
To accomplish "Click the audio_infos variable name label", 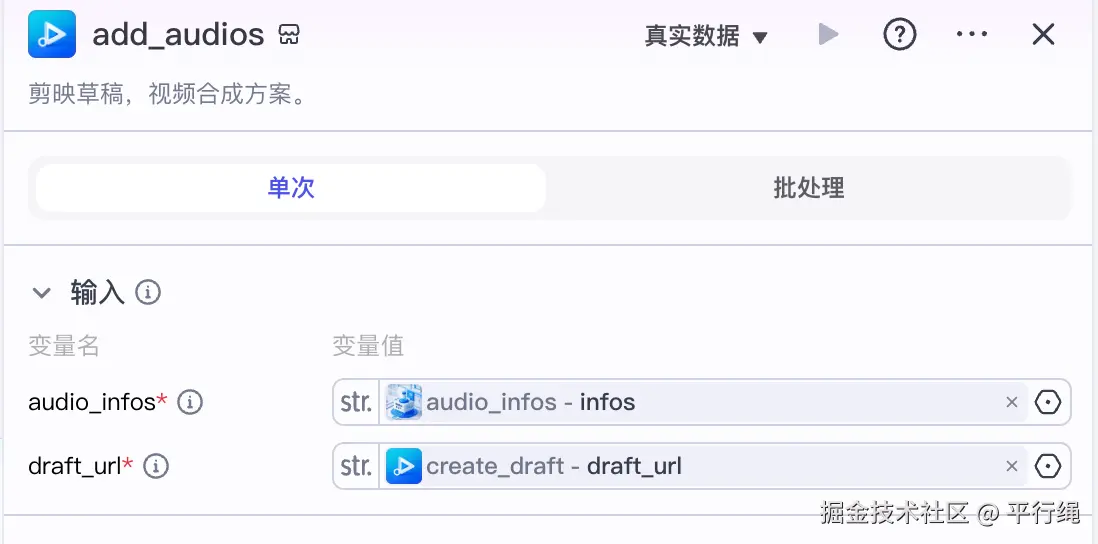I will click(92, 402).
